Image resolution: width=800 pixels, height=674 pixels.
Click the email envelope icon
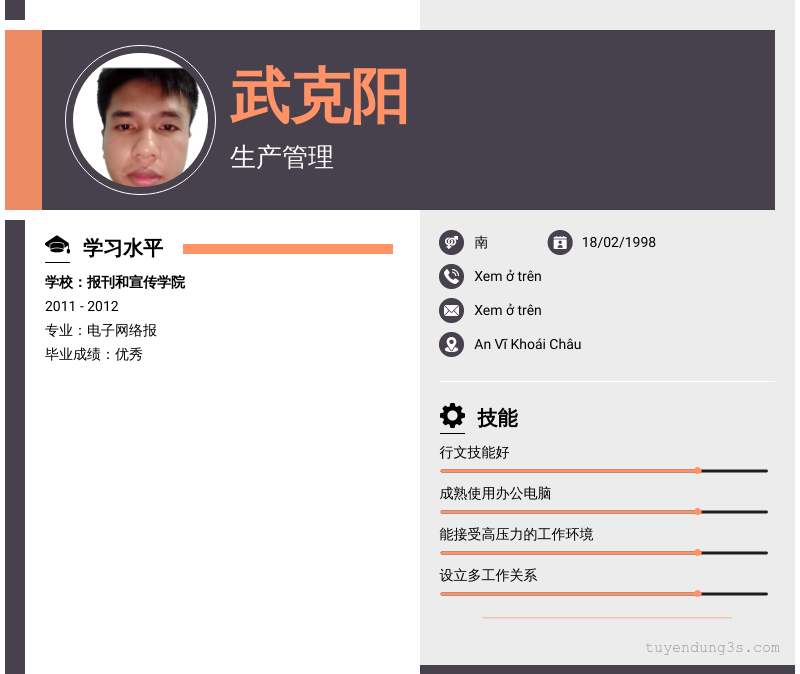(x=452, y=310)
